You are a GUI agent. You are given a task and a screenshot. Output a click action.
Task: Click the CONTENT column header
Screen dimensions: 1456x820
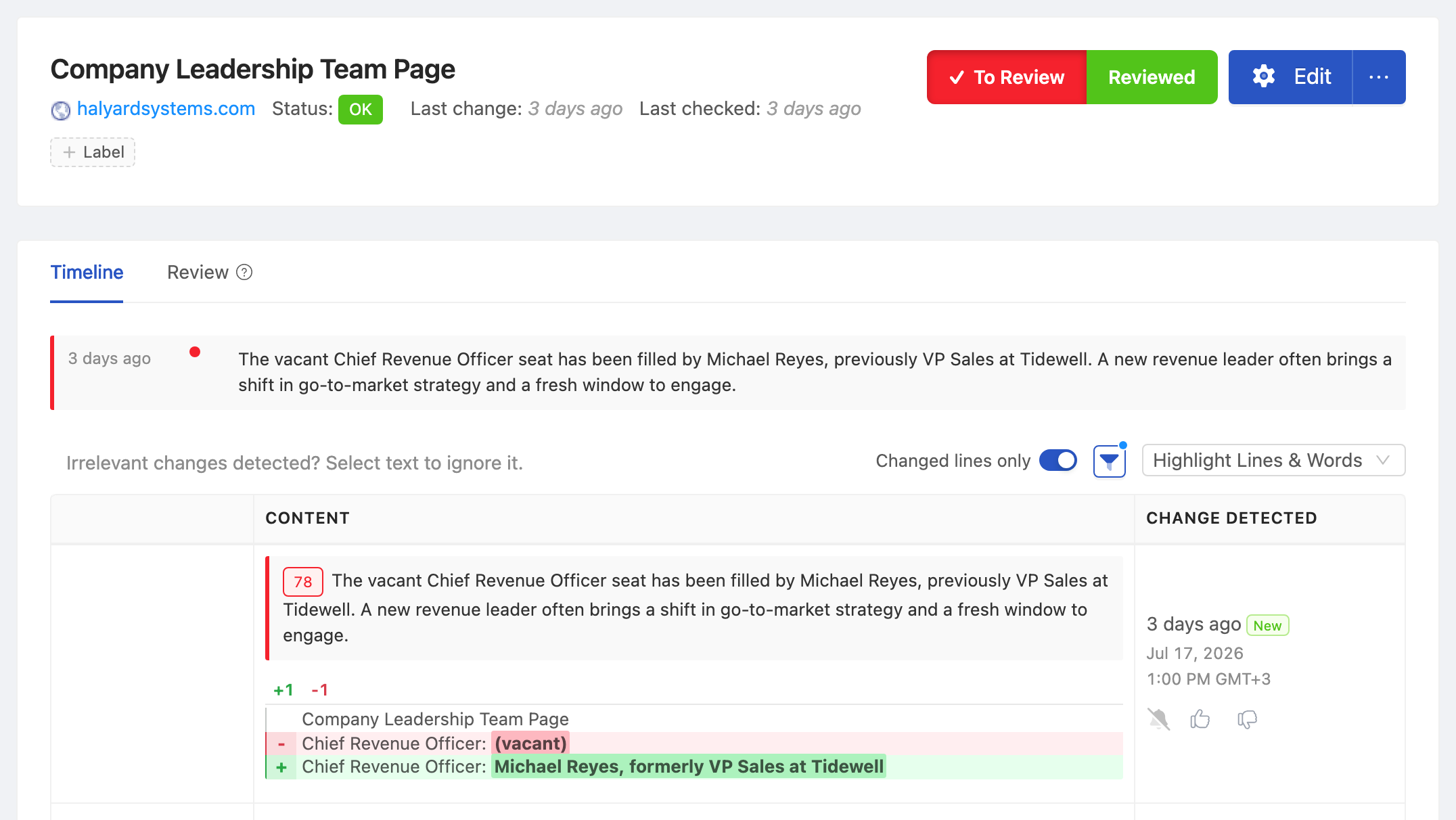(x=307, y=518)
